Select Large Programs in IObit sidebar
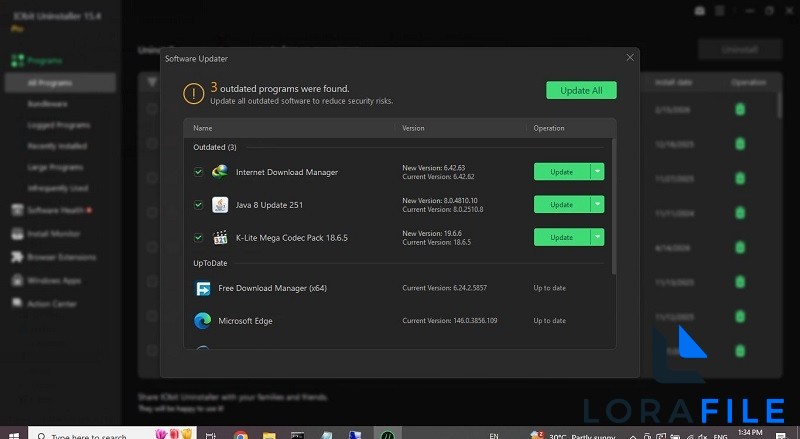800x439 pixels. (55, 167)
